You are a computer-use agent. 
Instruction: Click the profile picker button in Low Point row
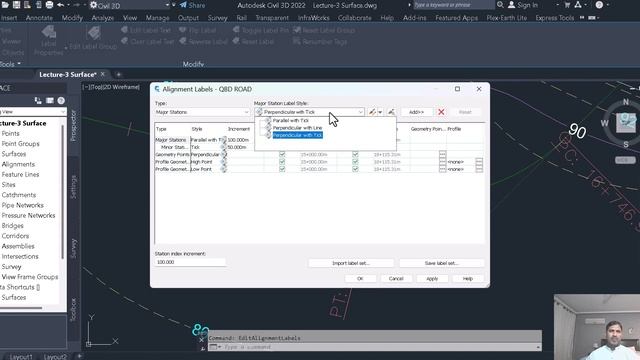pos(479,169)
